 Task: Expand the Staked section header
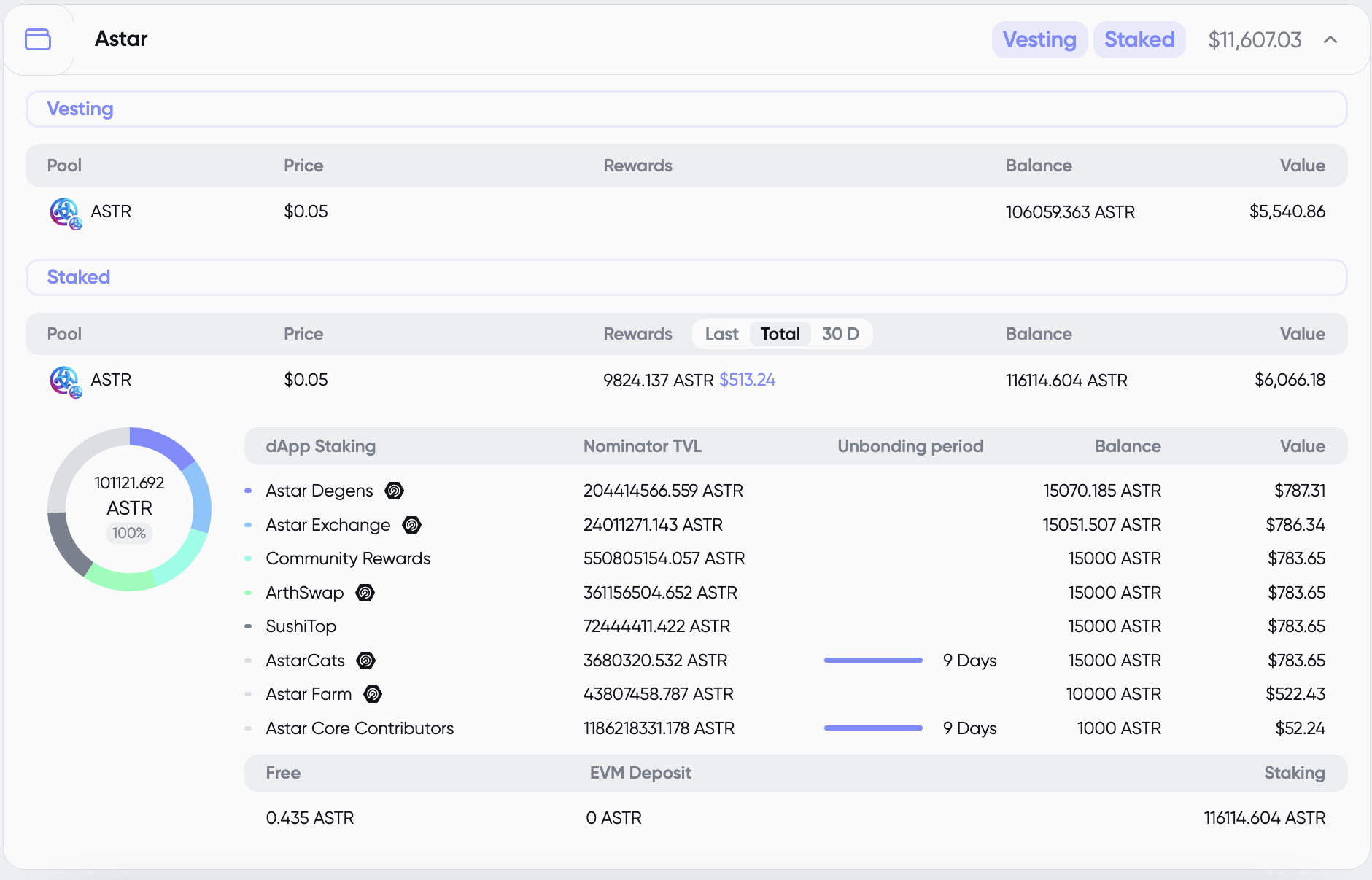(78, 277)
